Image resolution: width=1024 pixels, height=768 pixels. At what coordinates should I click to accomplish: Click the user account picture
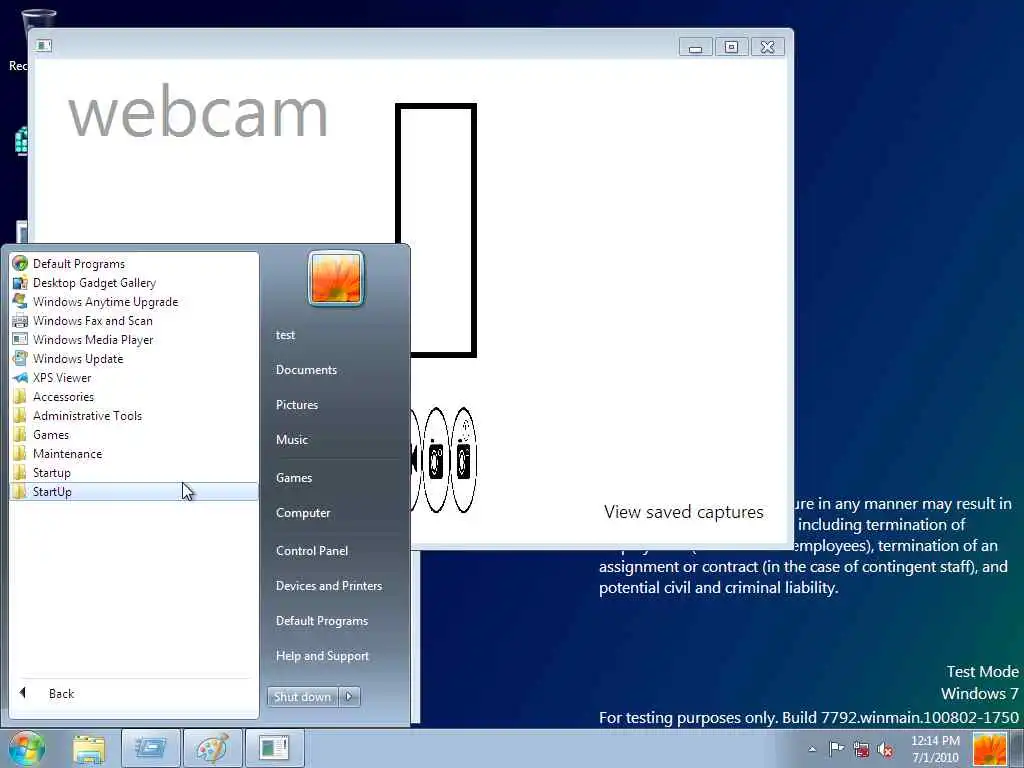pyautogui.click(x=336, y=279)
